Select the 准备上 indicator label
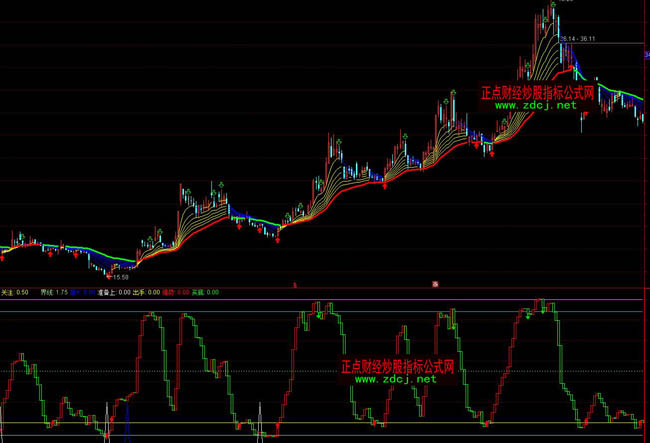650x443 pixels. click(x=108, y=293)
